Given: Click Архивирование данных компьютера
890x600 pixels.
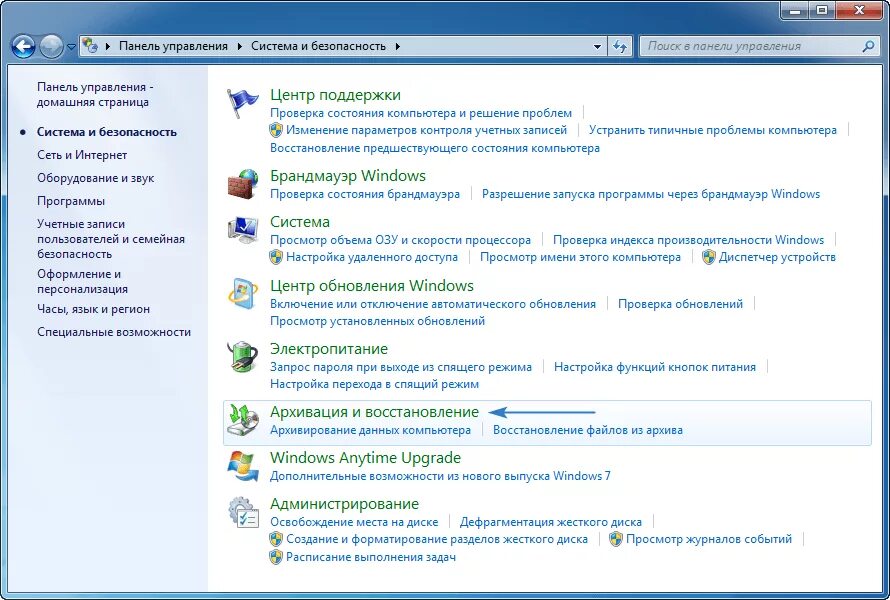Looking at the screenshot, I should click(370, 430).
